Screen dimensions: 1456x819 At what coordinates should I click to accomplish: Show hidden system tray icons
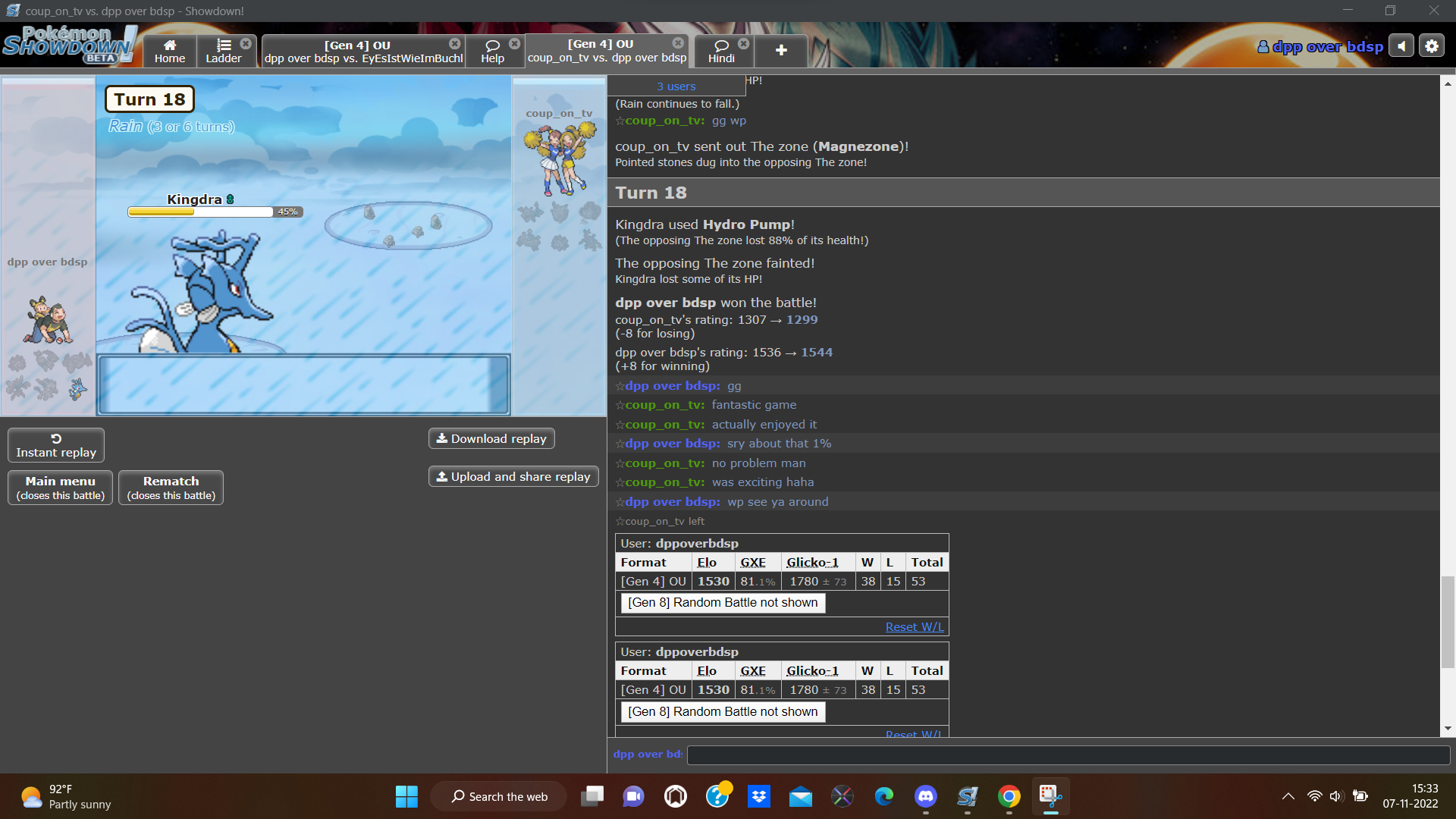pos(1288,796)
